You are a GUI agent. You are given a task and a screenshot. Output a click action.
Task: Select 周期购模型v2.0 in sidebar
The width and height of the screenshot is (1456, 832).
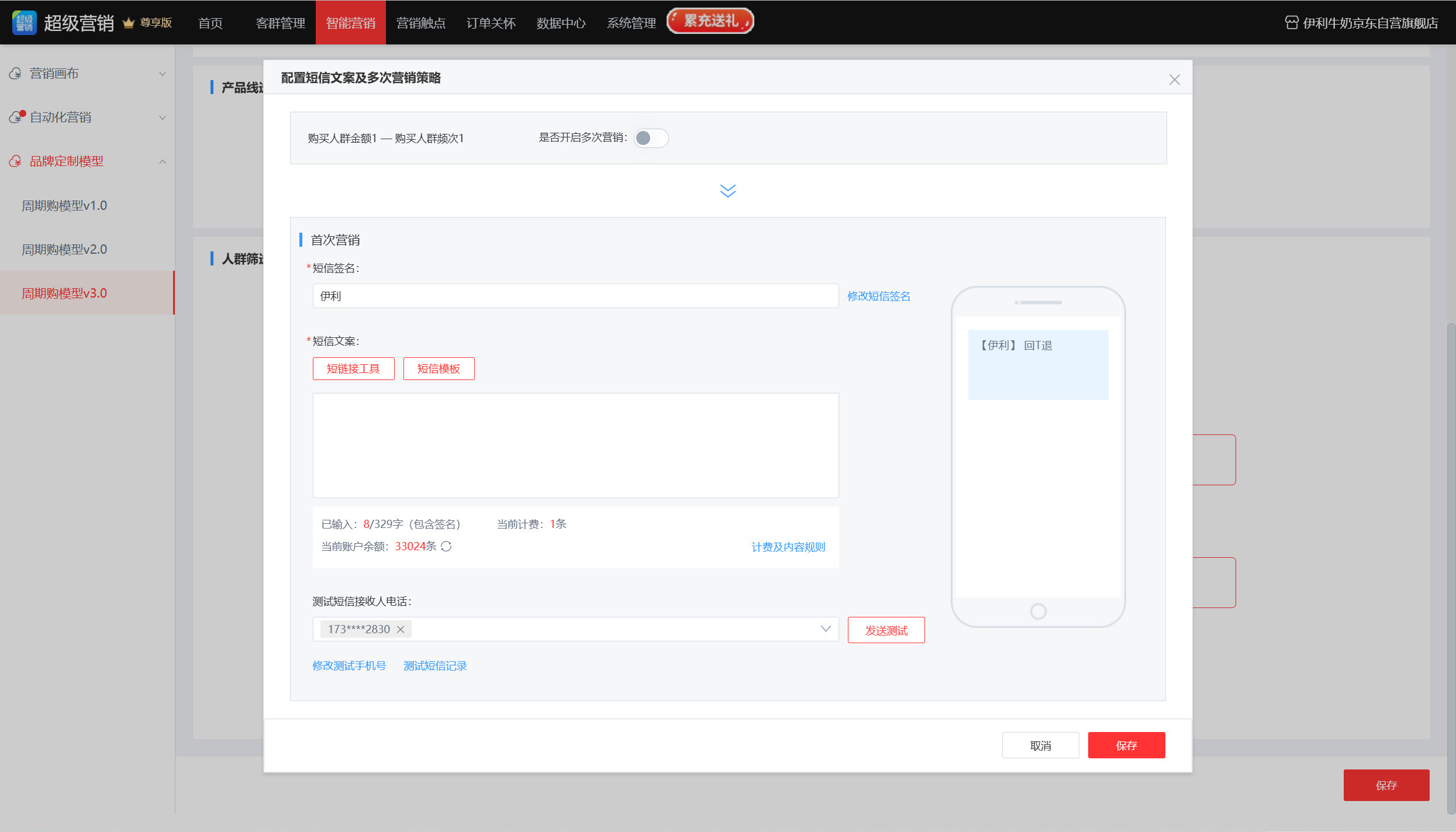click(88, 249)
